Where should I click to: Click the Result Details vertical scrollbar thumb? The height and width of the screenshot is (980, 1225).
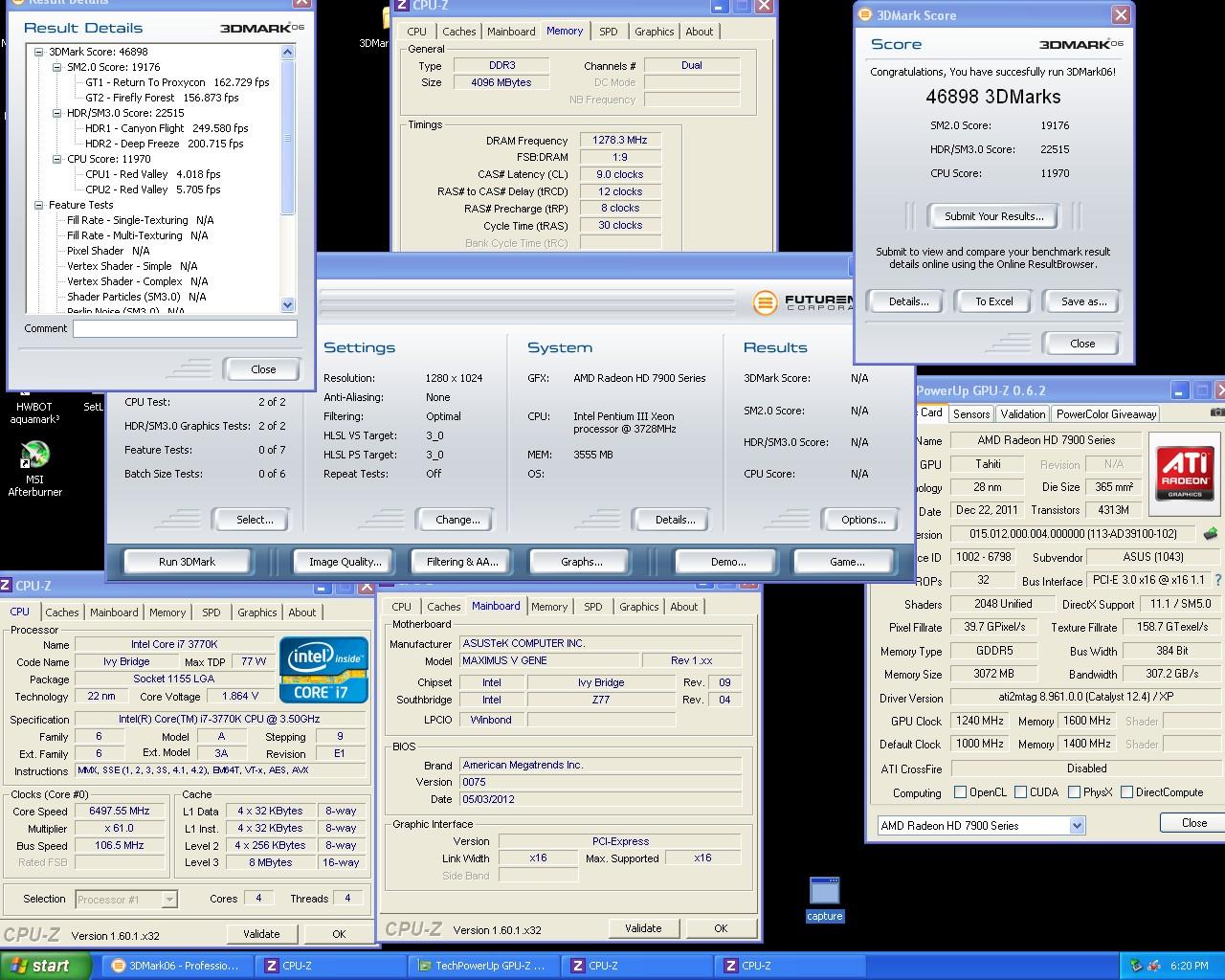(x=287, y=141)
